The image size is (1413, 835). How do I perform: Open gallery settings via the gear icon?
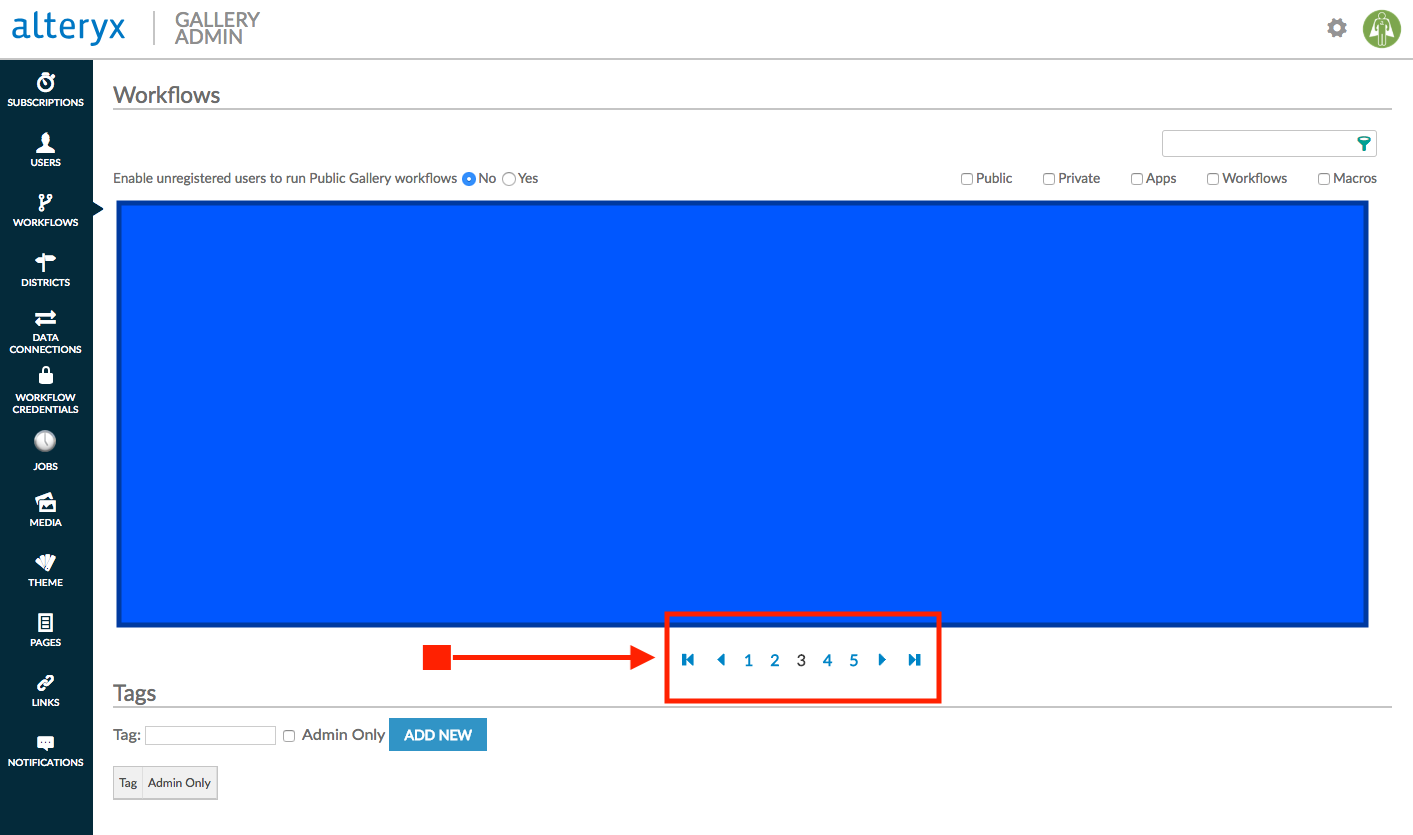[1336, 28]
